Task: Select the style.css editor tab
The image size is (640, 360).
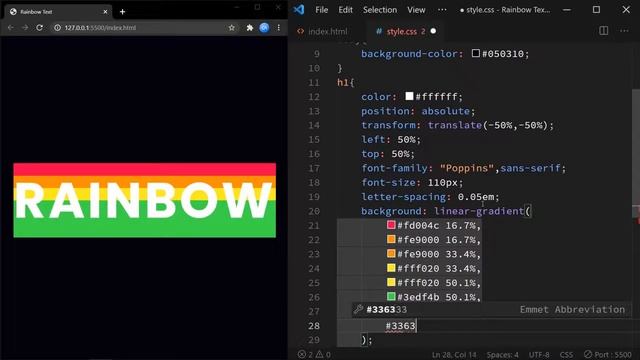Action: coord(402,31)
